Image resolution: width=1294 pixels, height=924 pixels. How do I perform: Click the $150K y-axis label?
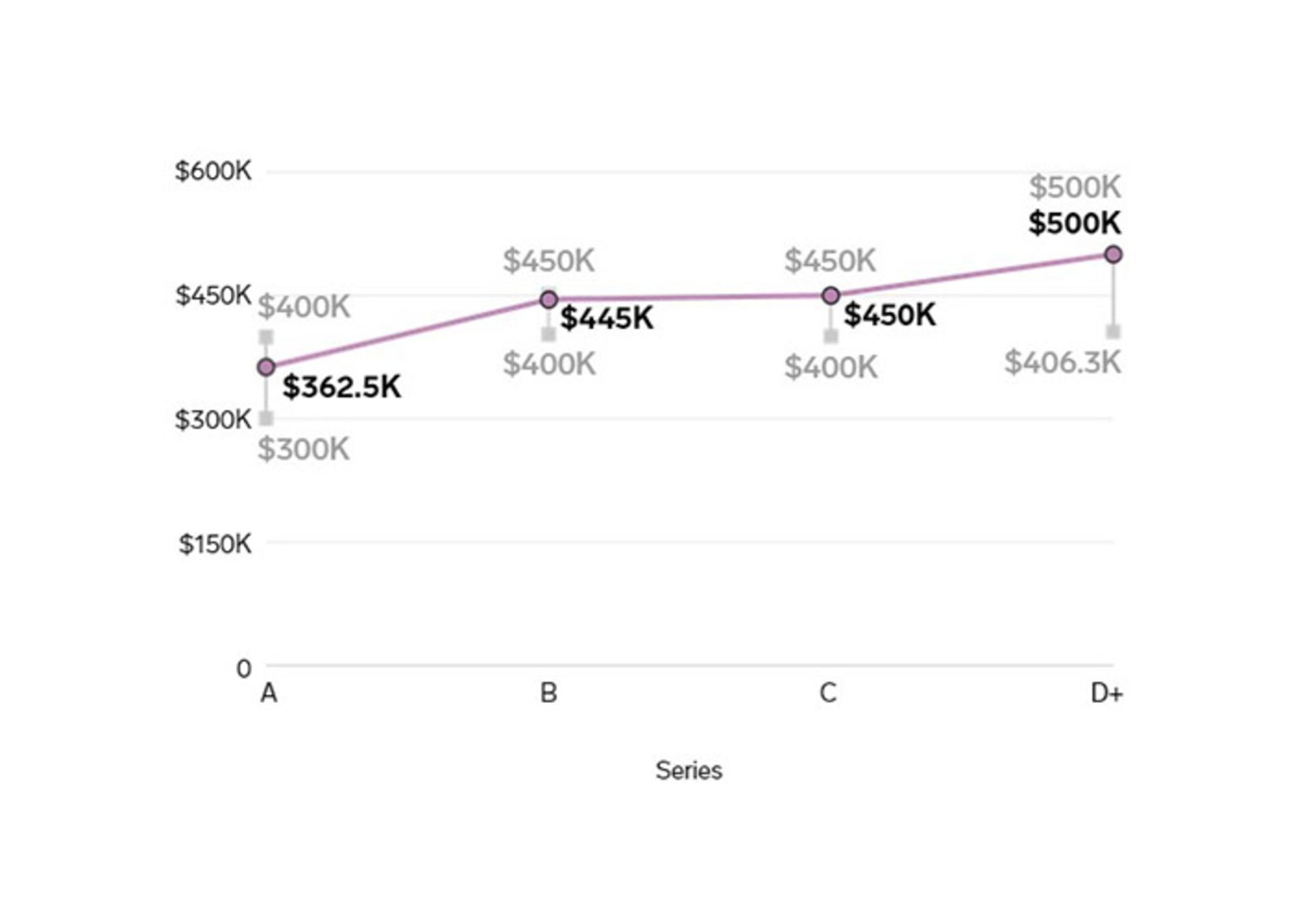[x=215, y=544]
